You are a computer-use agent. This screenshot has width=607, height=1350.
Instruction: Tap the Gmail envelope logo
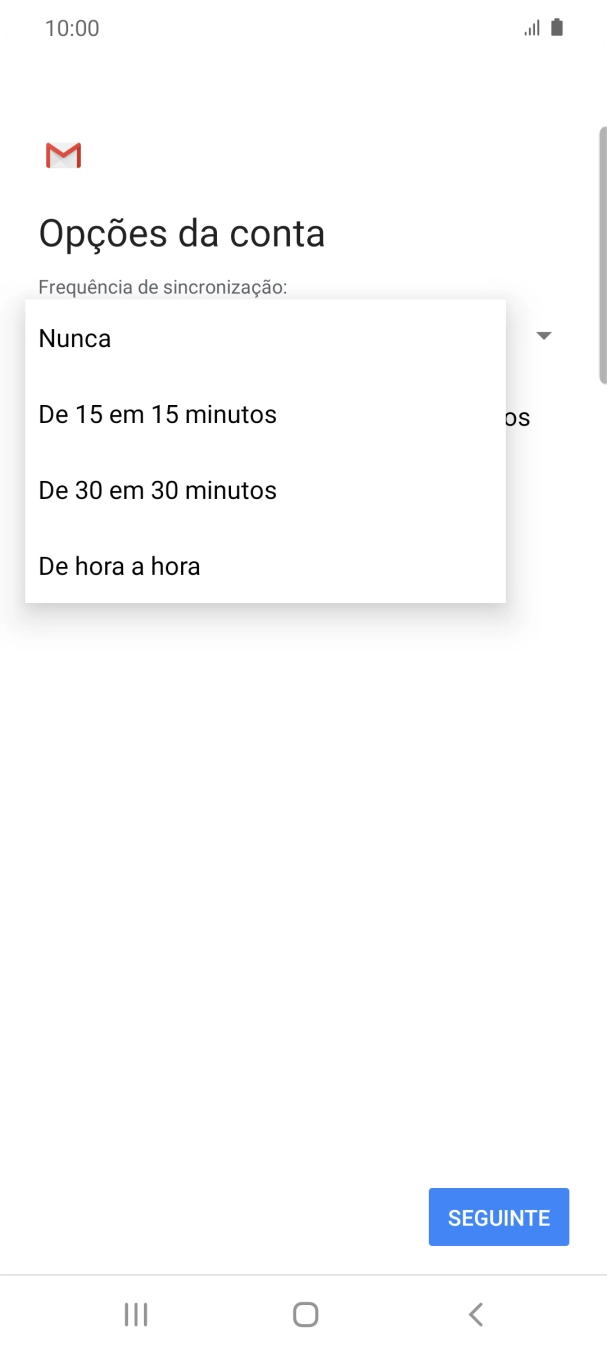pyautogui.click(x=63, y=155)
